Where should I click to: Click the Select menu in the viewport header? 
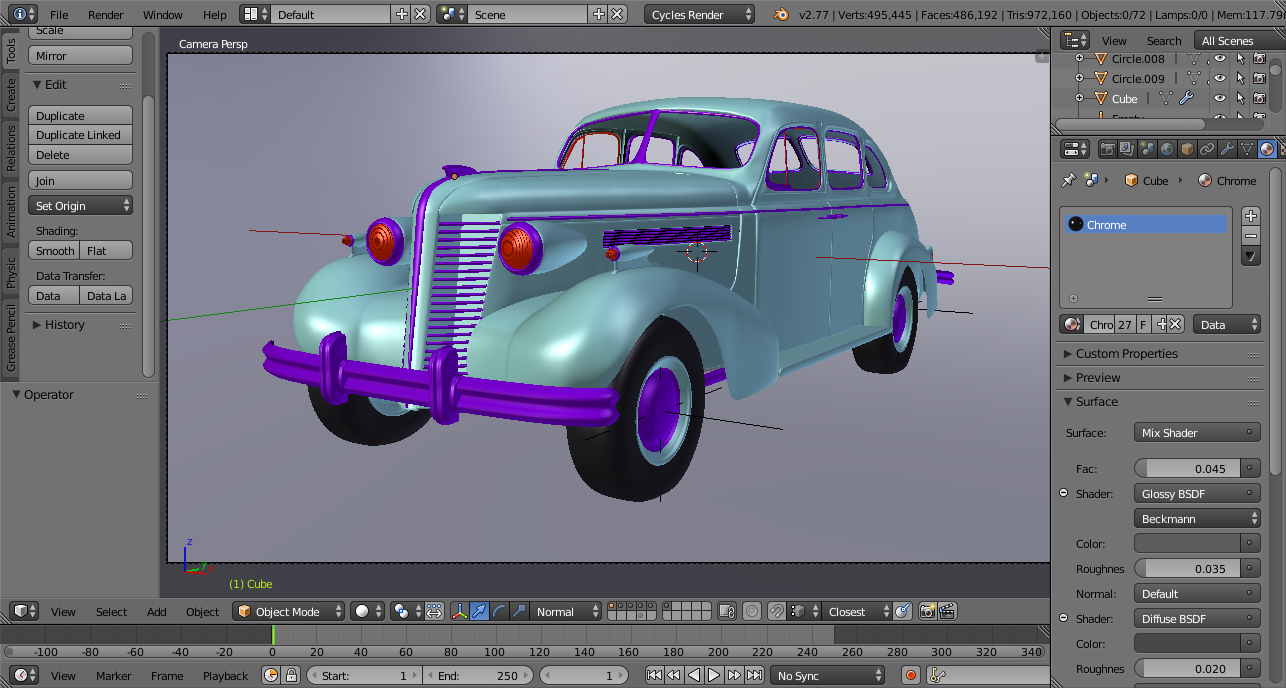(110, 611)
